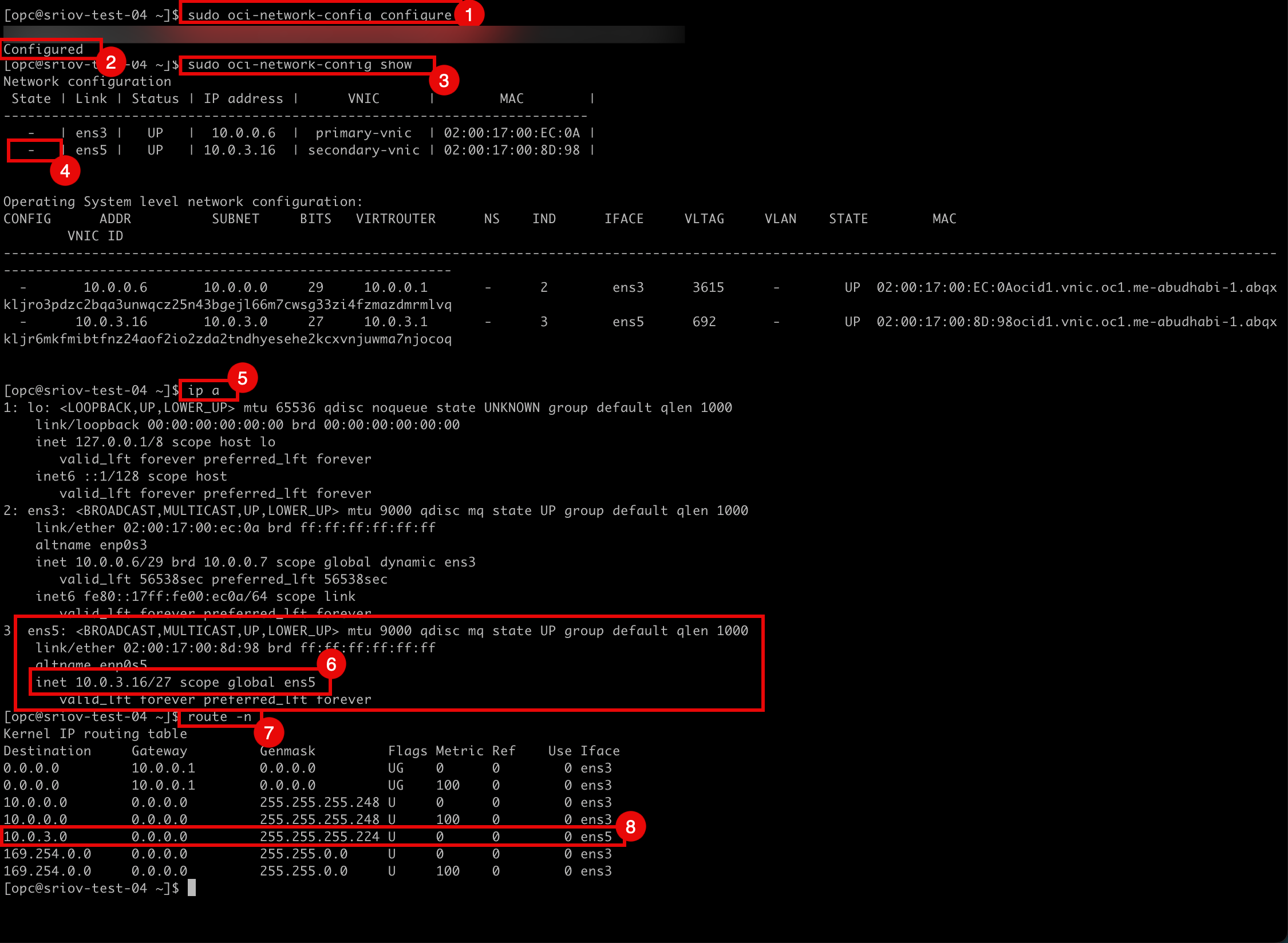Click red callout badge number 2
Image resolution: width=1288 pixels, height=943 pixels.
[110, 62]
